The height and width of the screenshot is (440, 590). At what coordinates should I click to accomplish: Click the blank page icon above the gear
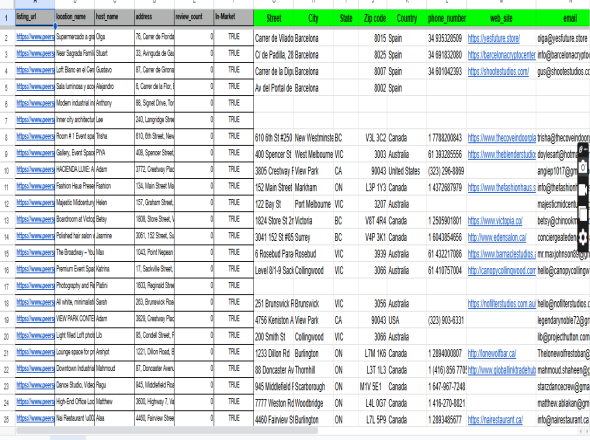coord(583,214)
